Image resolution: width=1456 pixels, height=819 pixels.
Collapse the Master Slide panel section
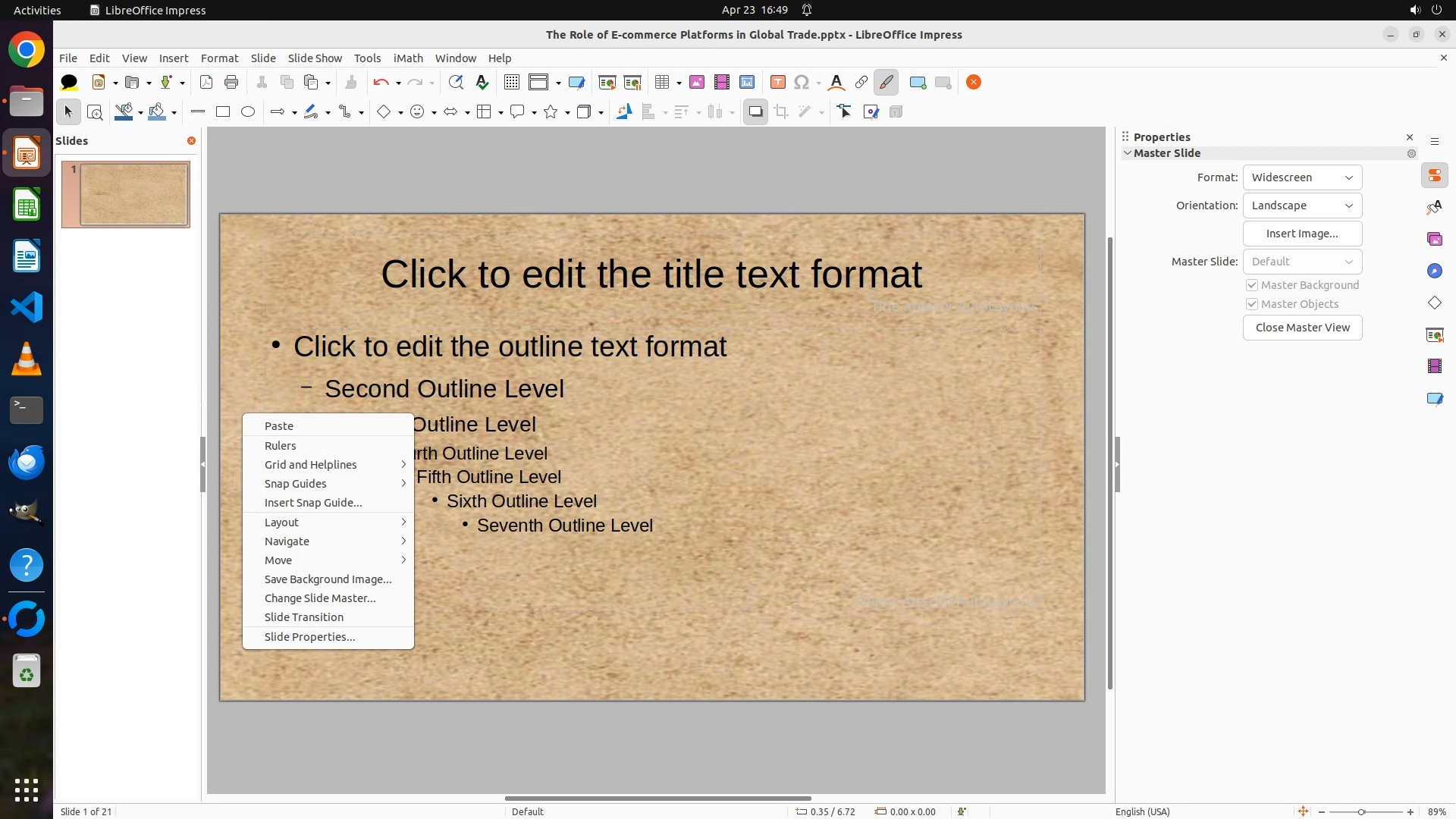click(x=1128, y=153)
